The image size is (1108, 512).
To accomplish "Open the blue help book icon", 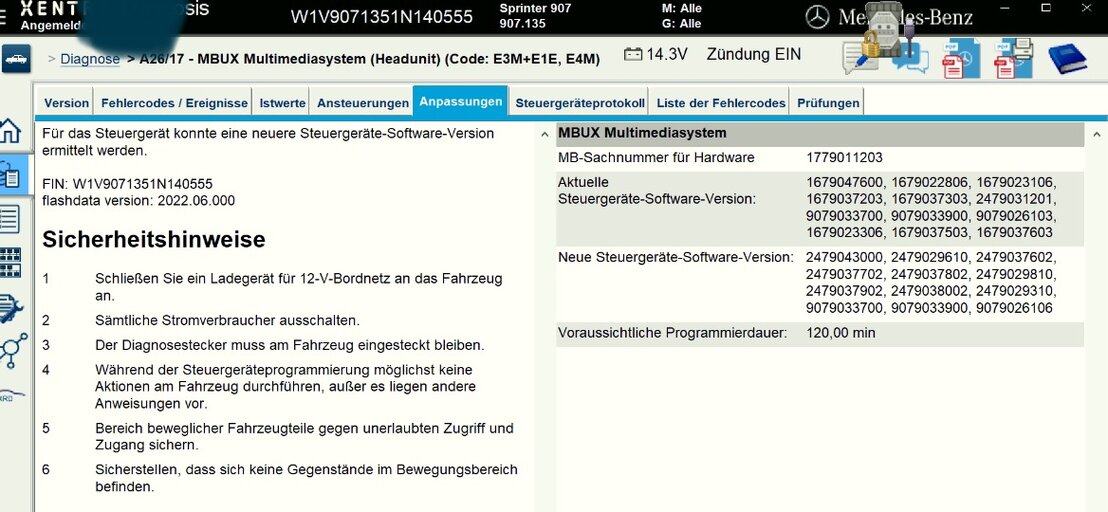I will [x=1067, y=59].
